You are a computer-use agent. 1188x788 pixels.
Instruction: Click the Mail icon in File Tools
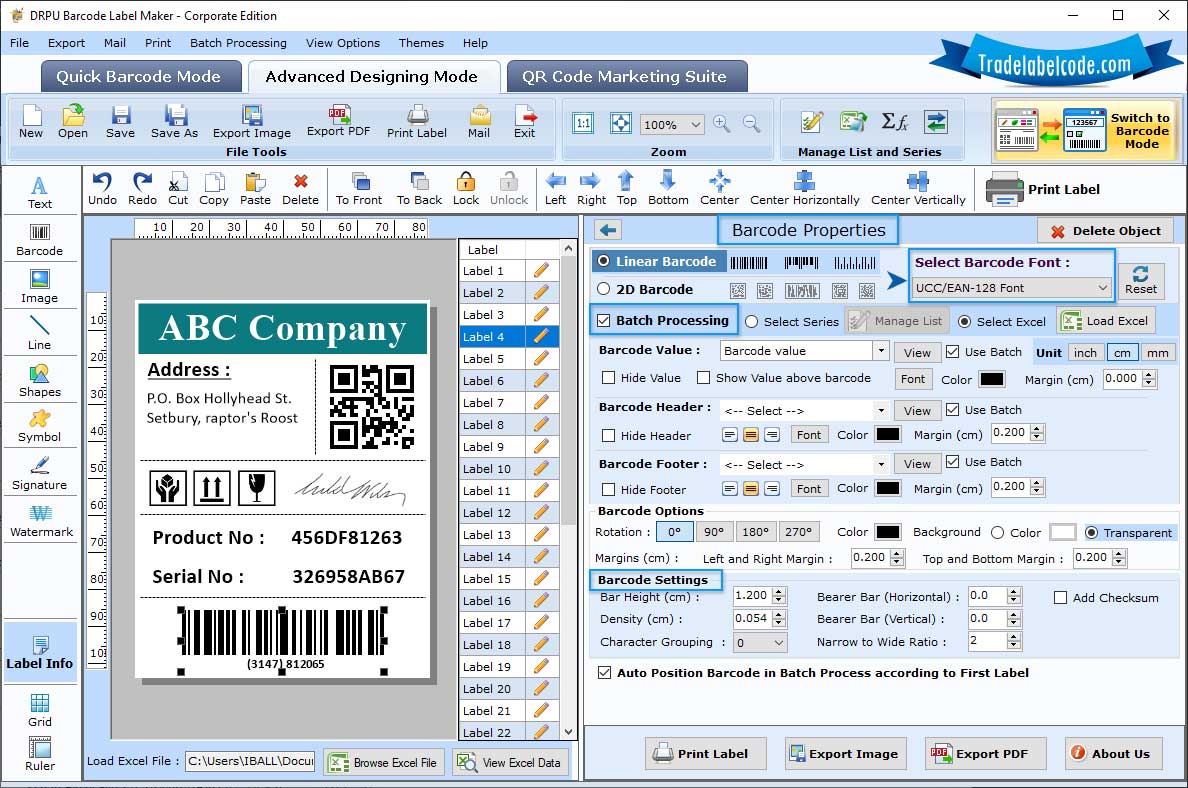[479, 122]
